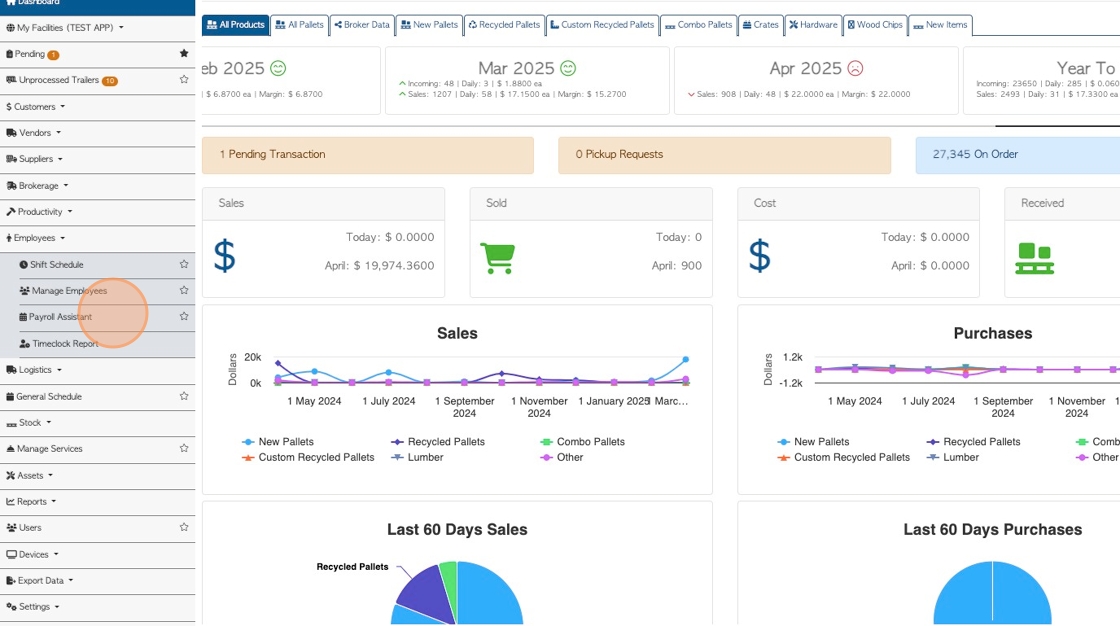1120x626 pixels.
Task: Open the 1 Pending Transaction banner
Action: coord(368,155)
